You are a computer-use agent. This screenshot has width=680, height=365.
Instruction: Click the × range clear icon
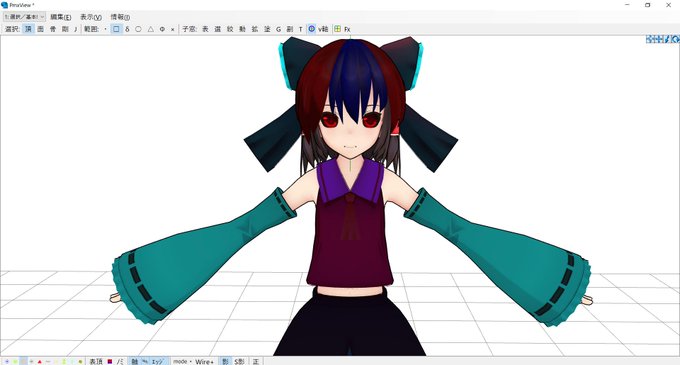[173, 29]
